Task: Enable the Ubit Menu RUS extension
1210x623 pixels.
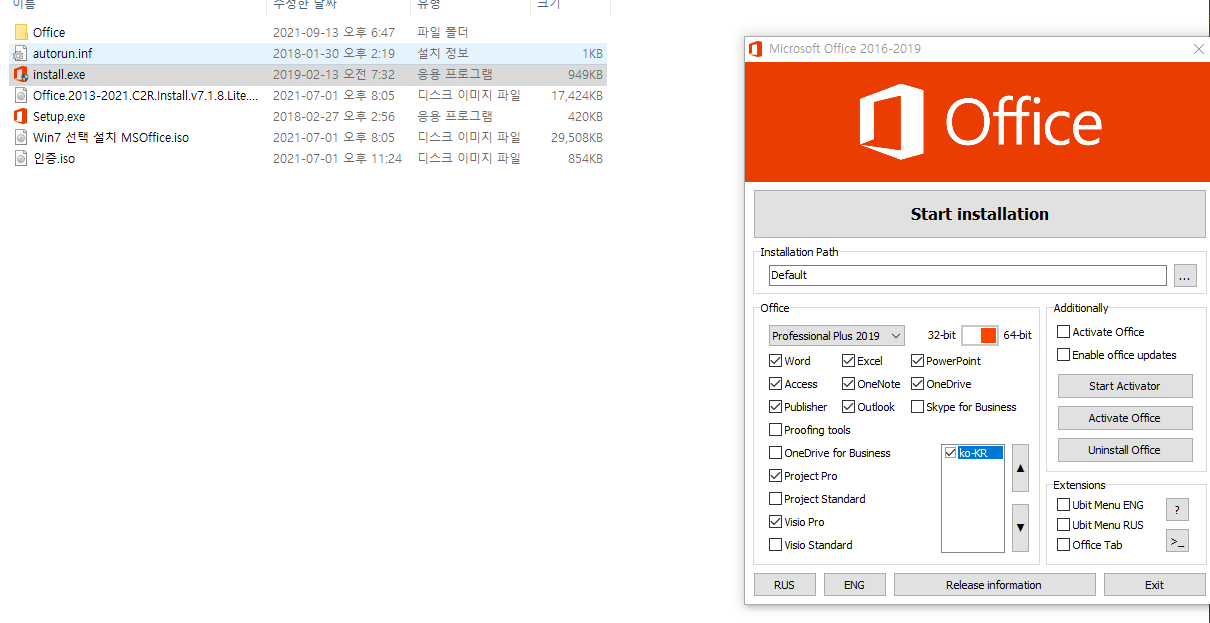Action: click(1064, 525)
